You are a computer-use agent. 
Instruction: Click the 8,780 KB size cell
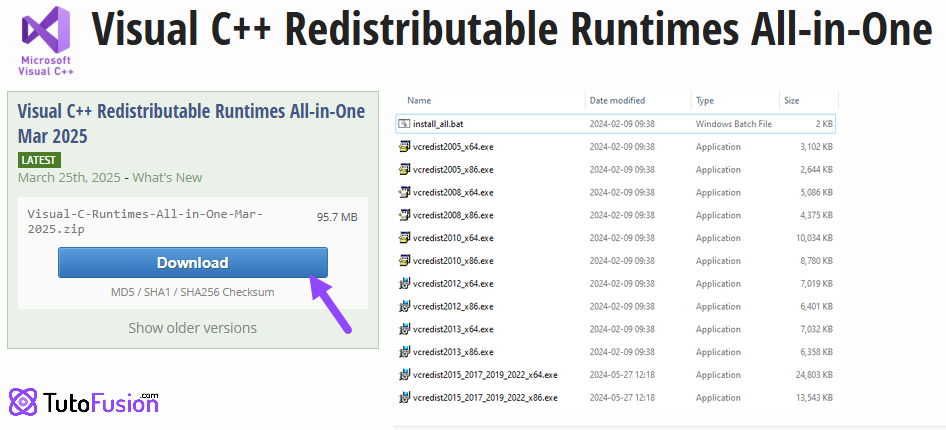816,261
